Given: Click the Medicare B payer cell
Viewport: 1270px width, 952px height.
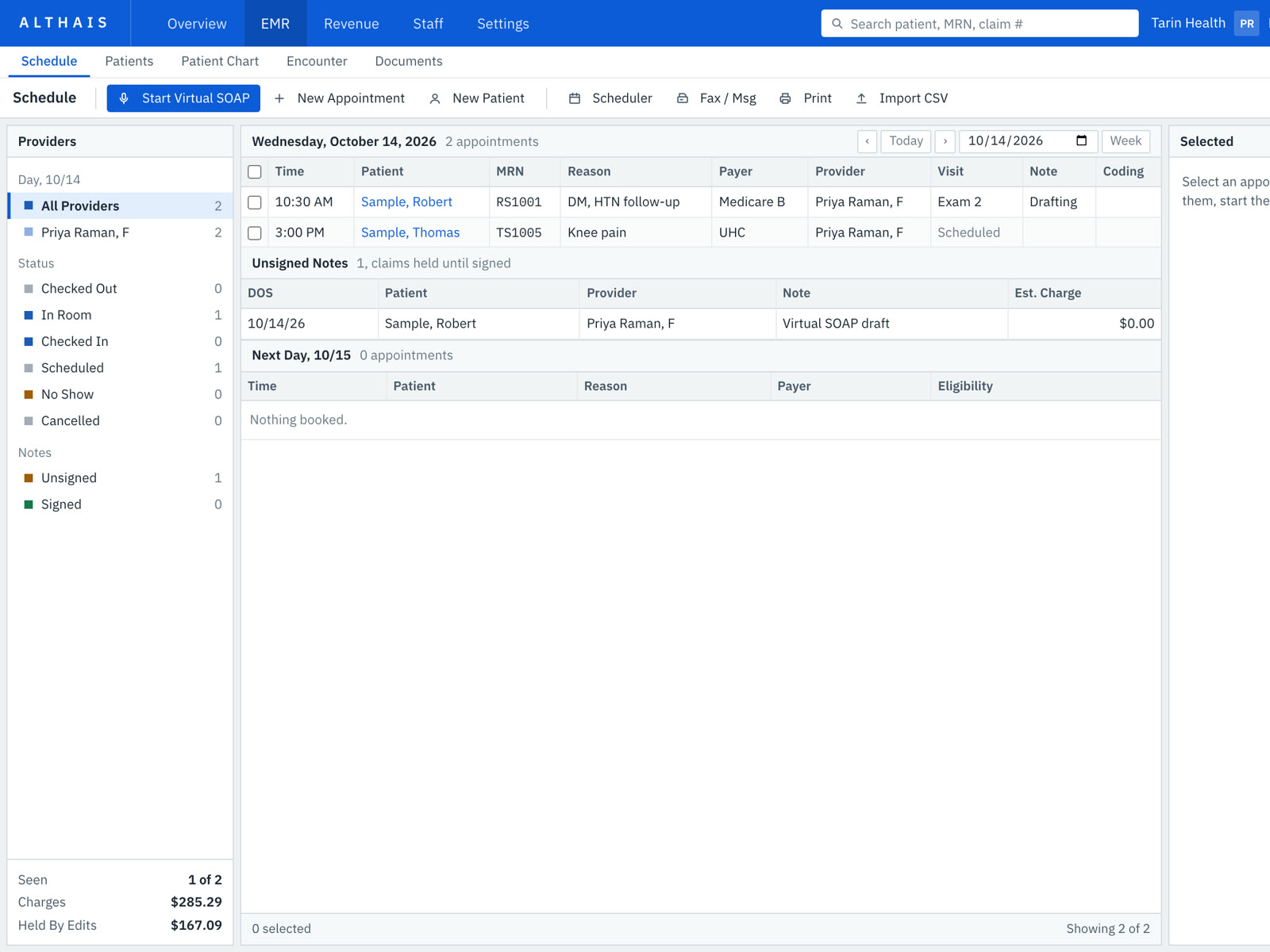Looking at the screenshot, I should [x=760, y=202].
